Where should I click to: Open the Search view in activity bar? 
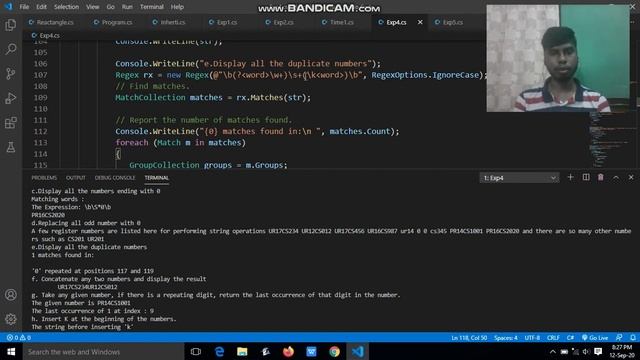pyautogui.click(x=11, y=49)
